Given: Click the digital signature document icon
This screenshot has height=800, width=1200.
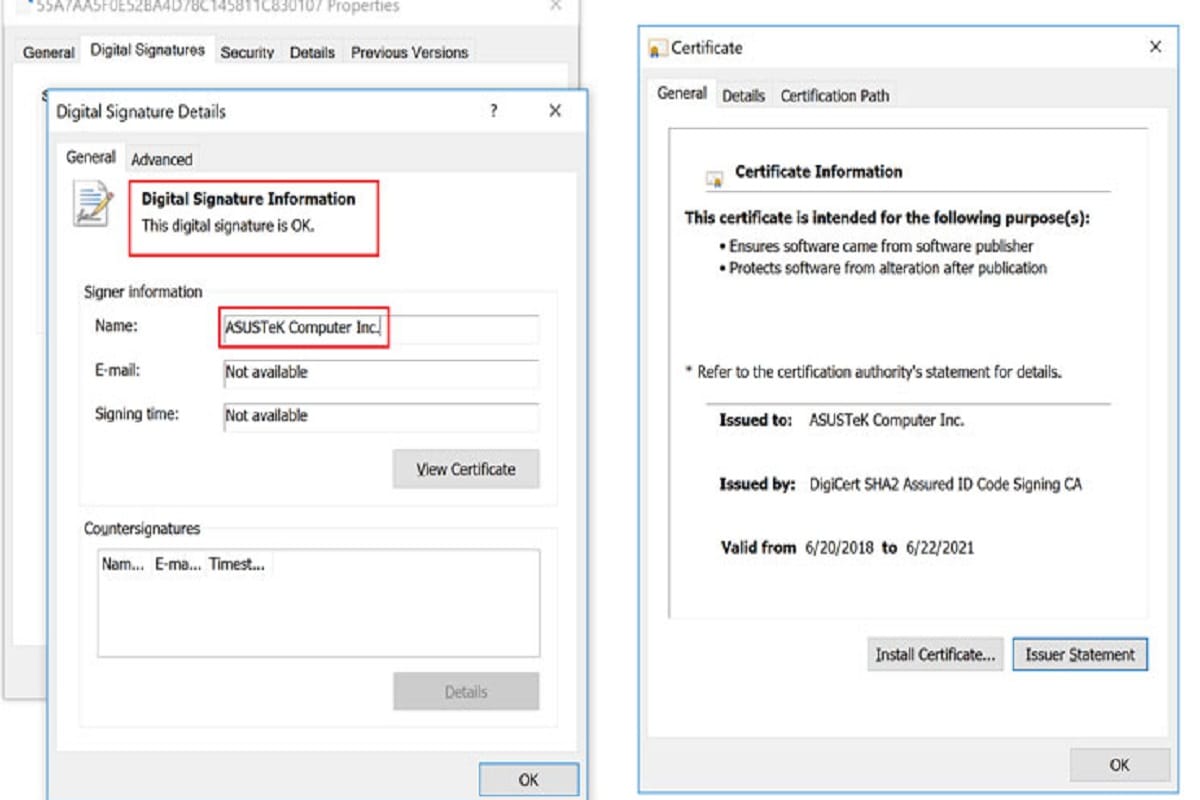Looking at the screenshot, I should (x=94, y=203).
